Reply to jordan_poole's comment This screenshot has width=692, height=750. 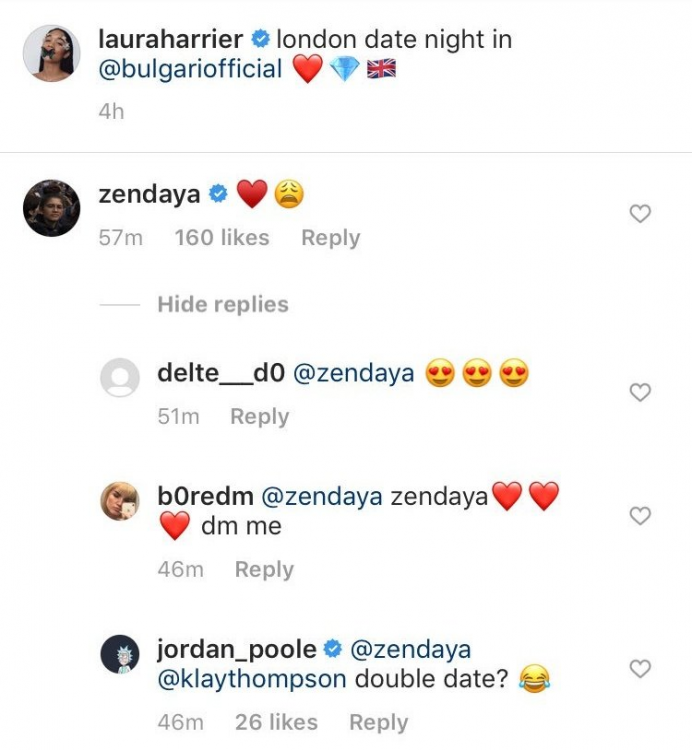point(378,722)
